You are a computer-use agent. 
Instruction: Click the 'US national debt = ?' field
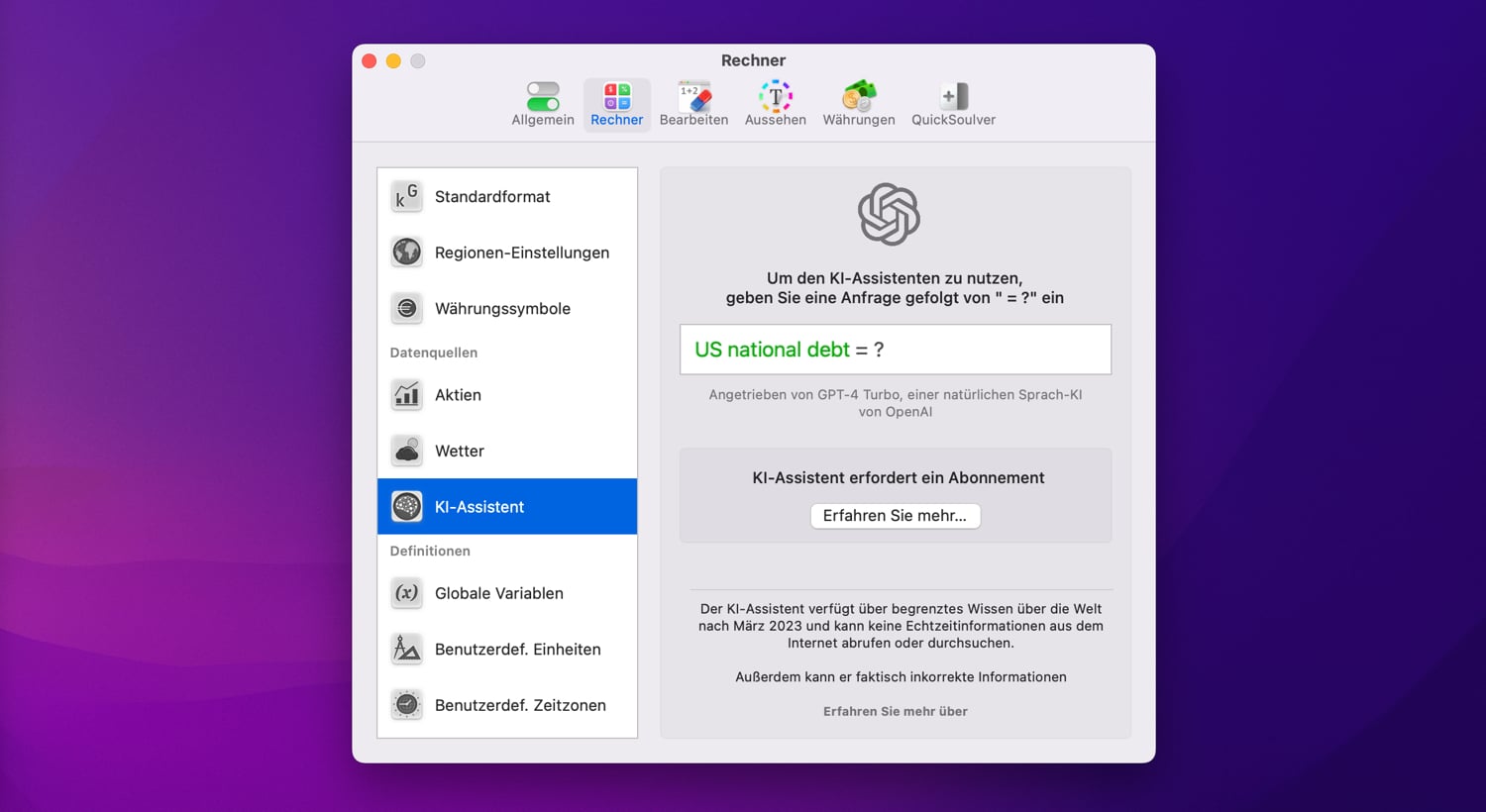896,350
